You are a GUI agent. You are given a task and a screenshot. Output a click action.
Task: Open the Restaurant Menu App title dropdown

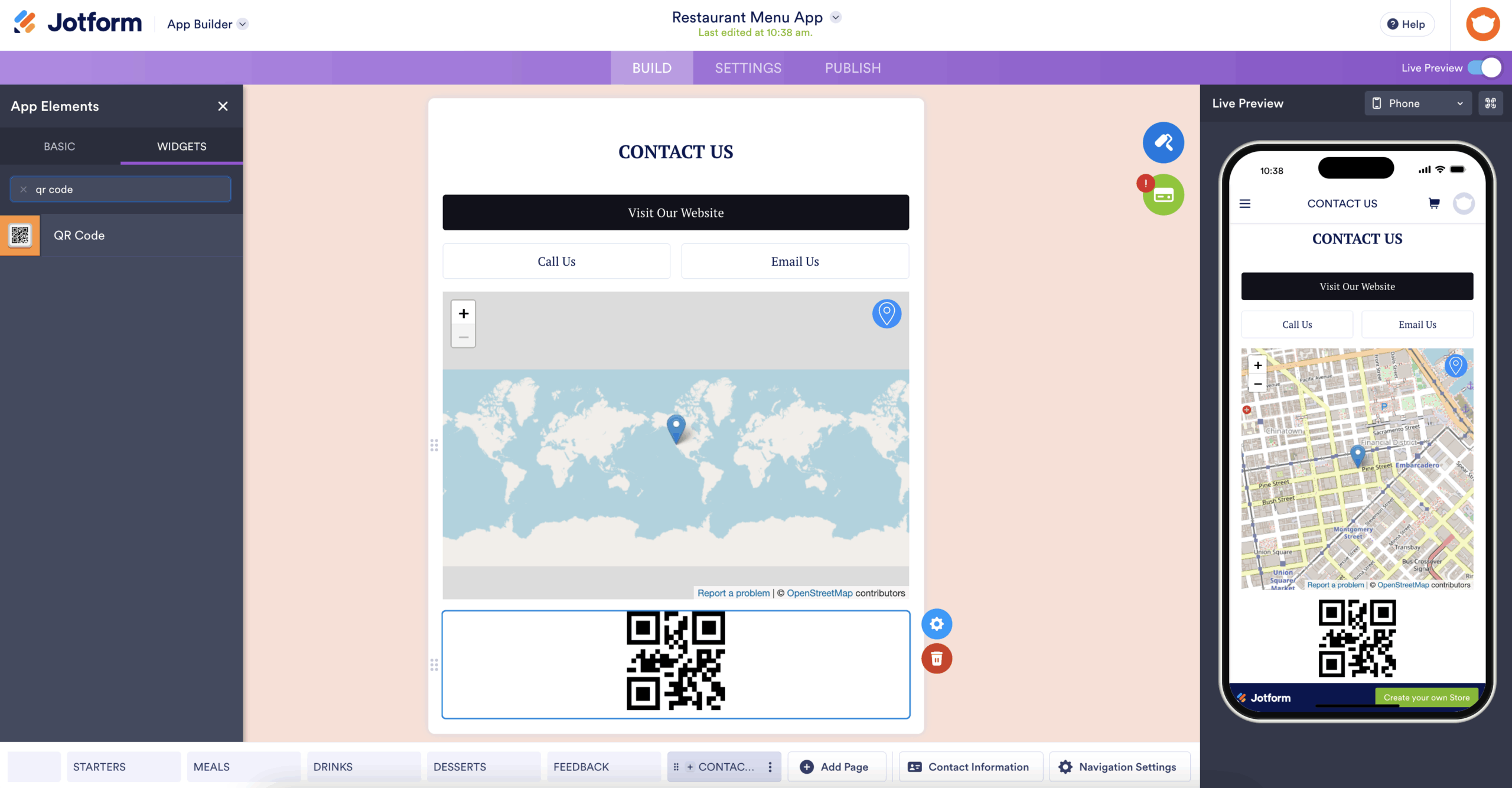click(836, 17)
